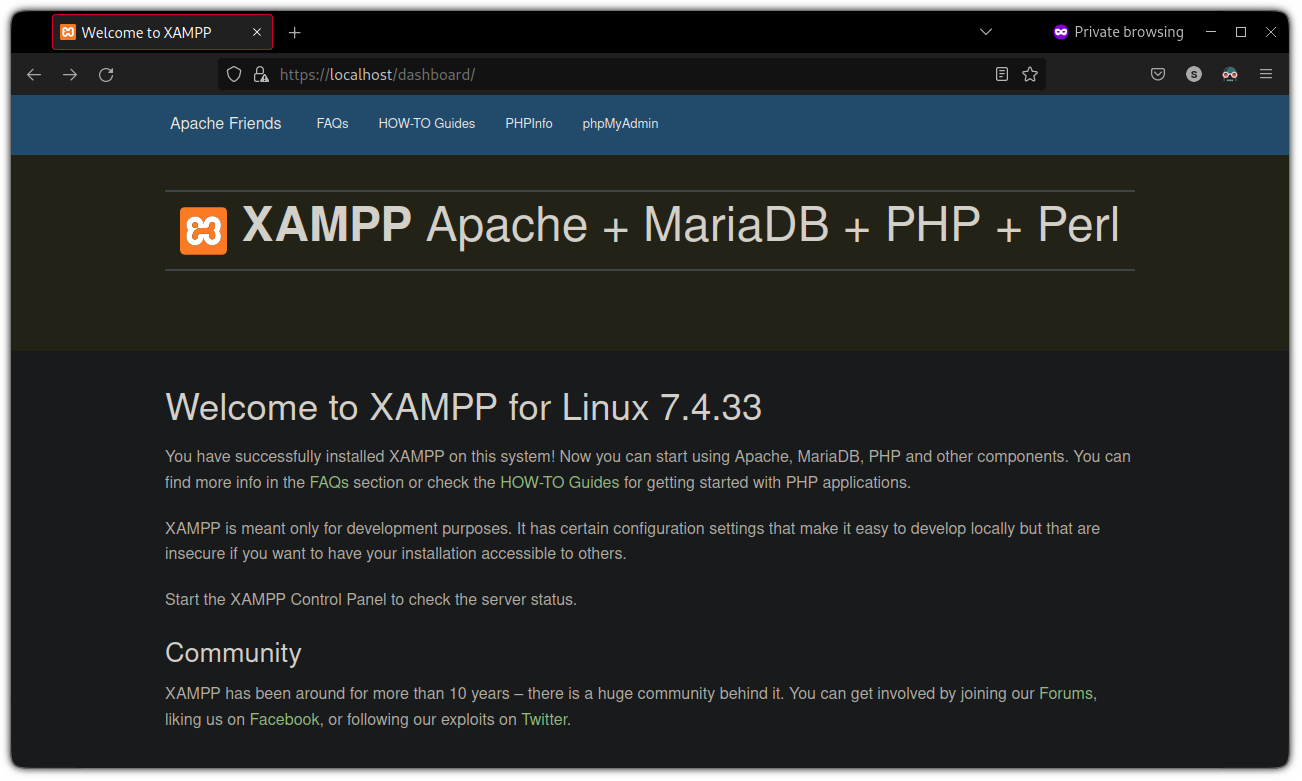Click the forward navigation arrow
Screen dimensions: 1302x781
click(x=69, y=74)
